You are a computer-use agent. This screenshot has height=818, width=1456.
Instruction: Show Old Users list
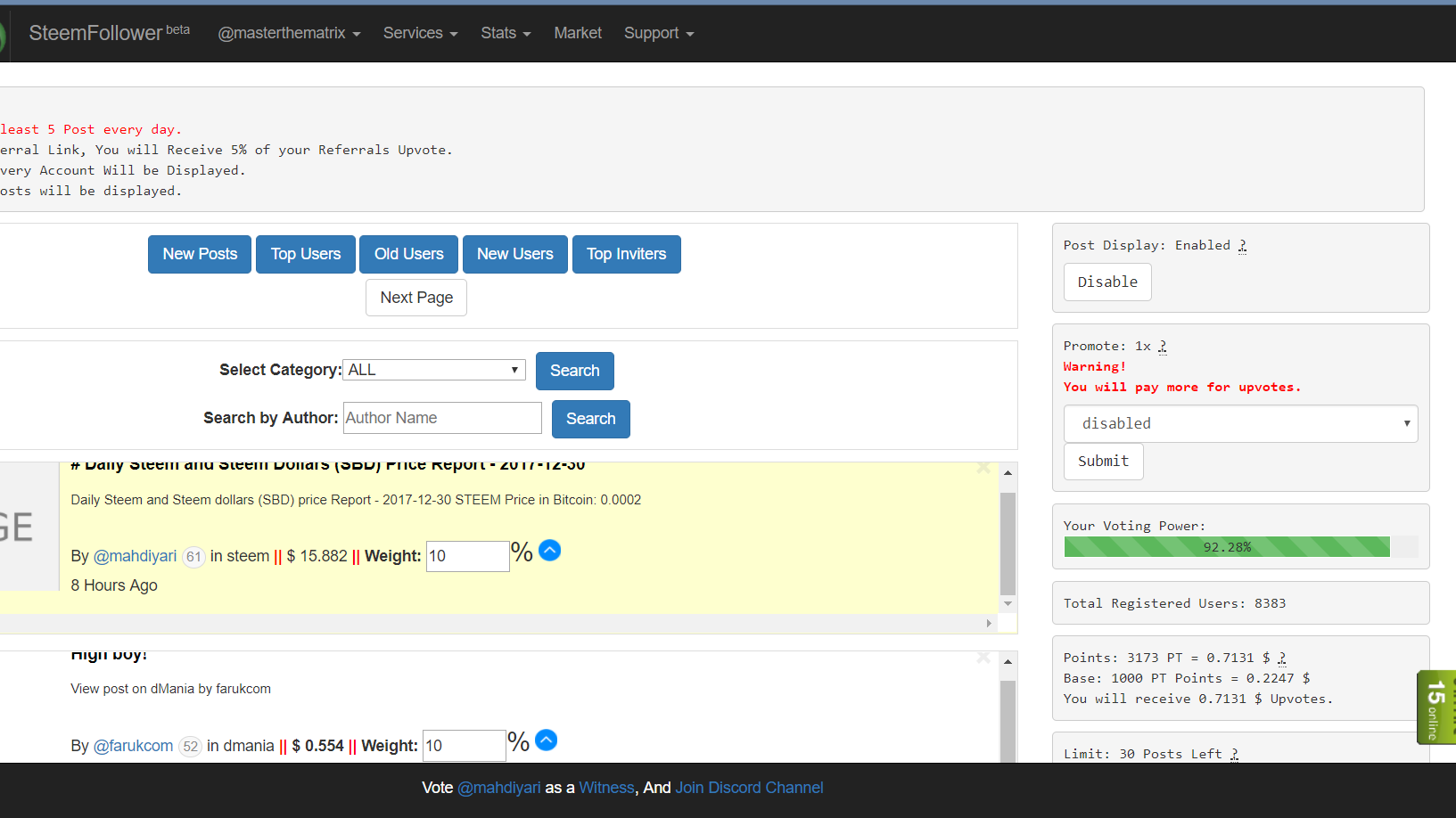408,254
